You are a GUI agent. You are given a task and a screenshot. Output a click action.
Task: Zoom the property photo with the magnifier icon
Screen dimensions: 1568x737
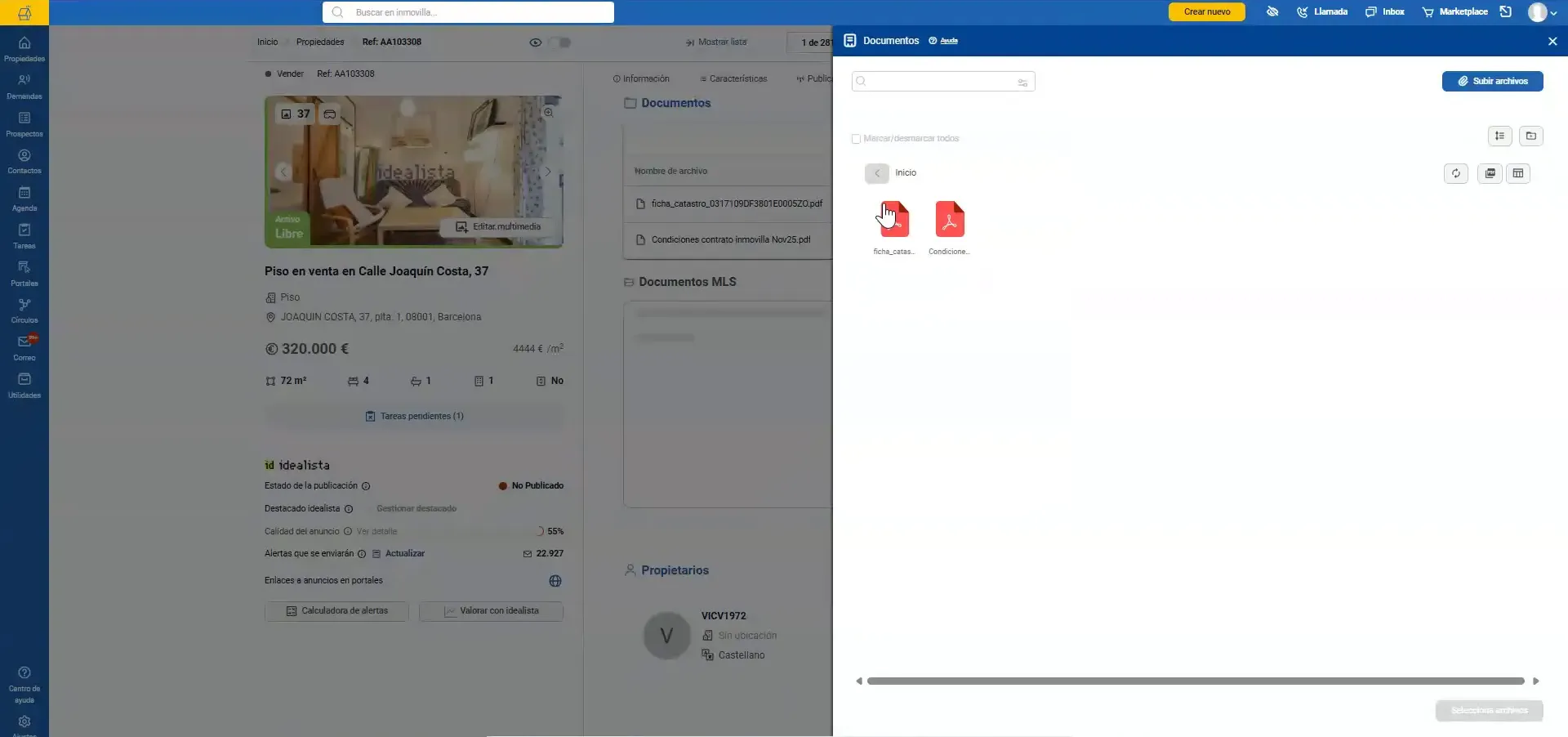click(x=549, y=112)
